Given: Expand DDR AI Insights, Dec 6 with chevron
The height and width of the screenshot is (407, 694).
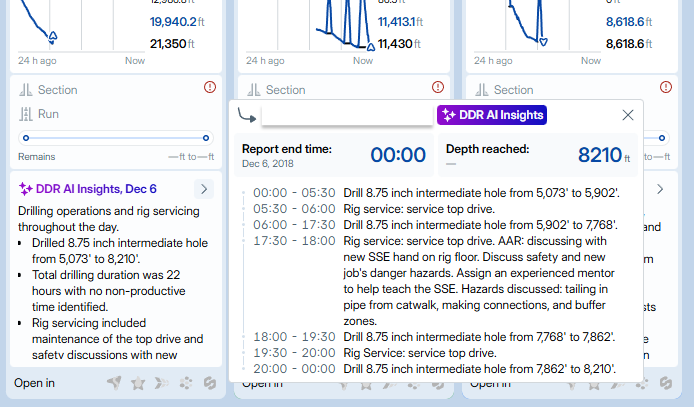Looking at the screenshot, I should tap(203, 188).
